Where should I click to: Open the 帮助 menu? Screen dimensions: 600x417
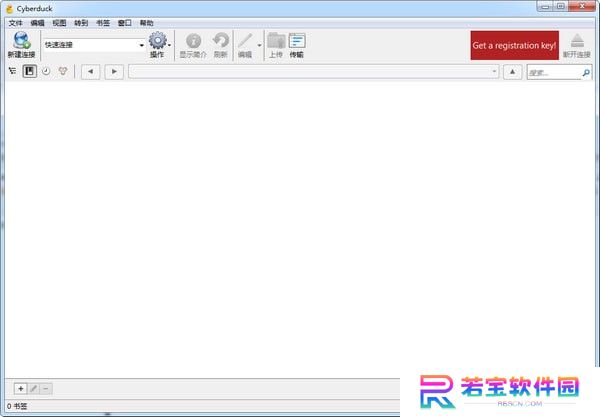147,23
